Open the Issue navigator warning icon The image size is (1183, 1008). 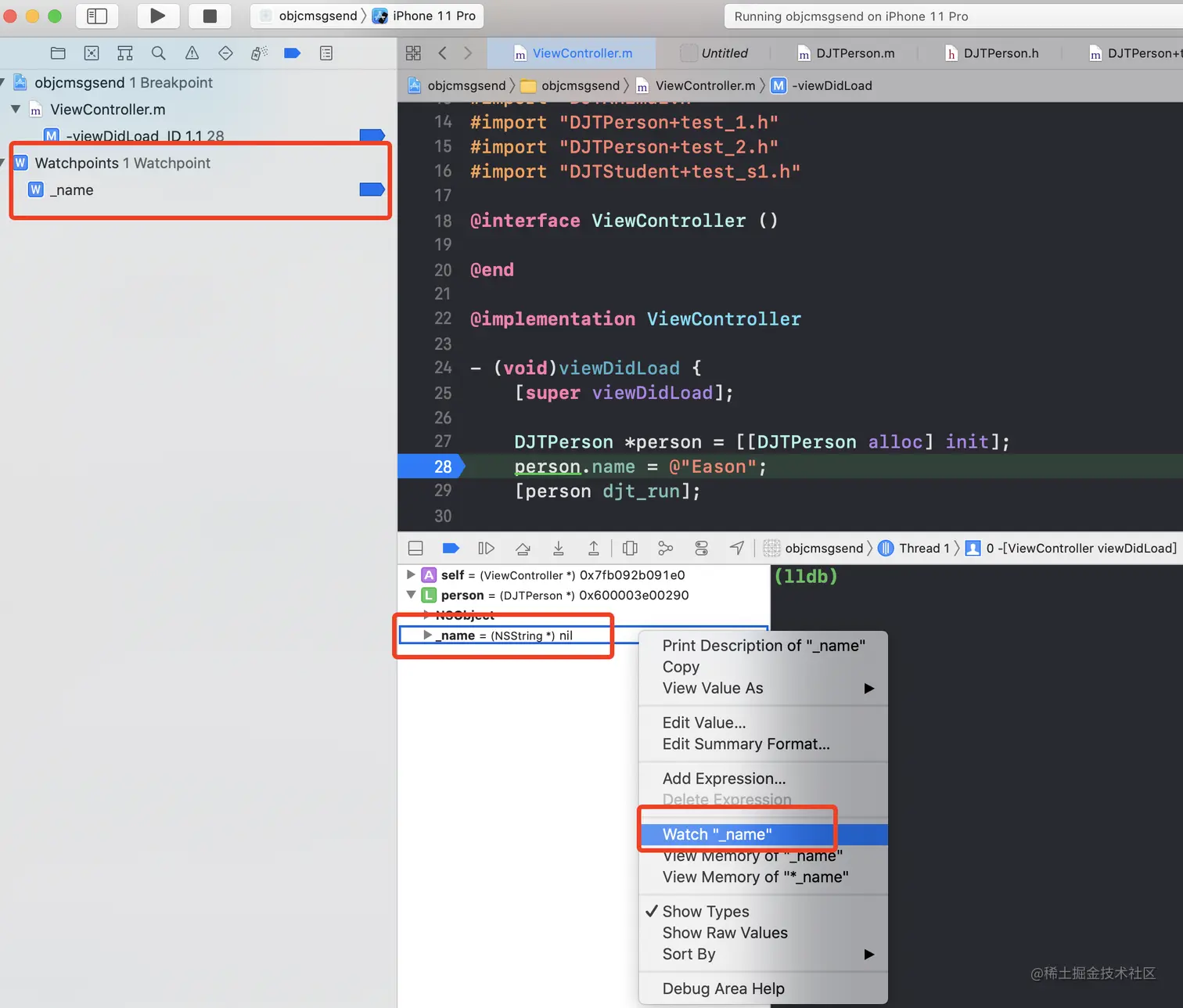(192, 53)
